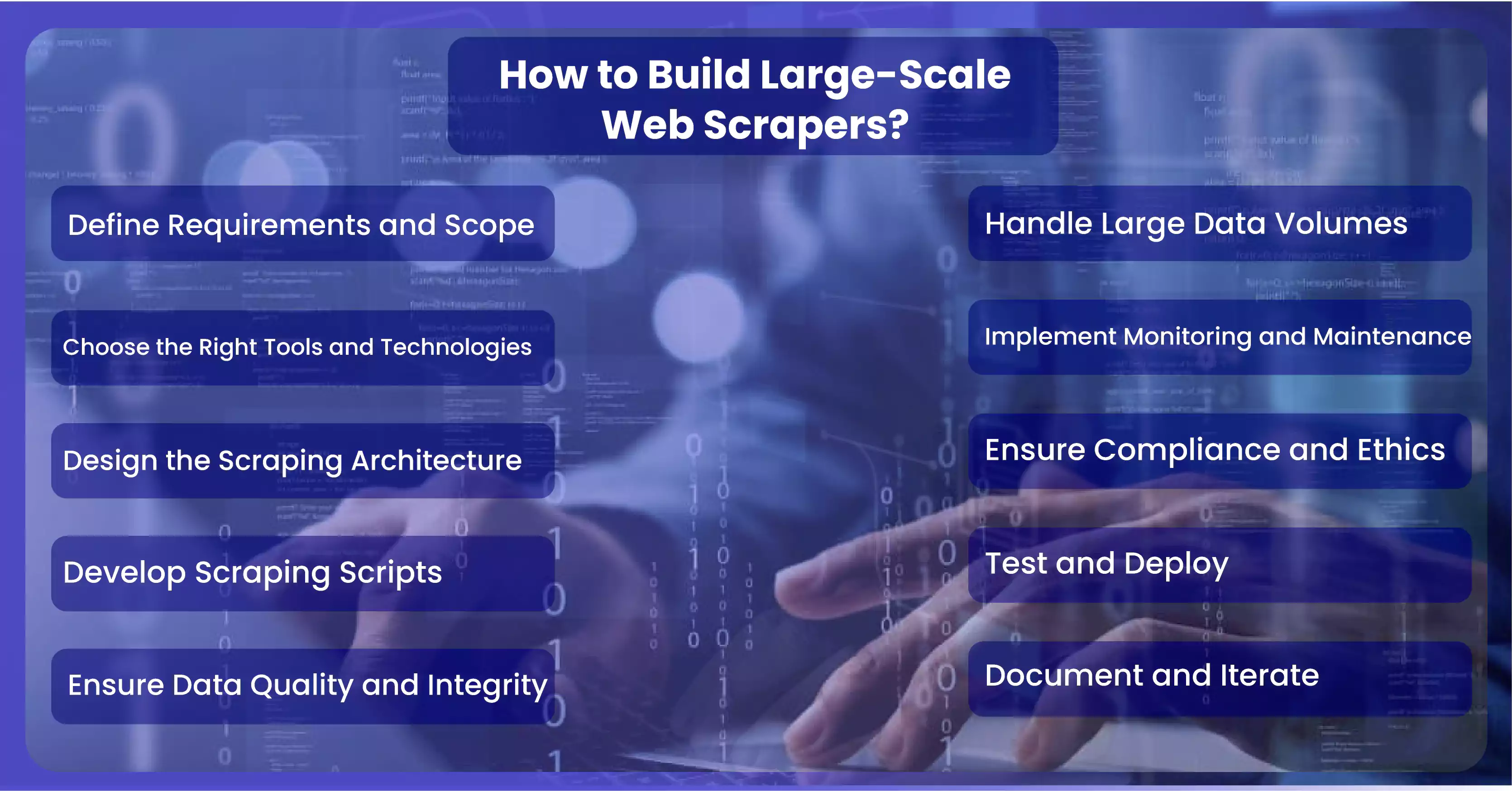This screenshot has height=791, width=1512.
Task: Click the infographic thumbnail image
Action: click(x=756, y=395)
